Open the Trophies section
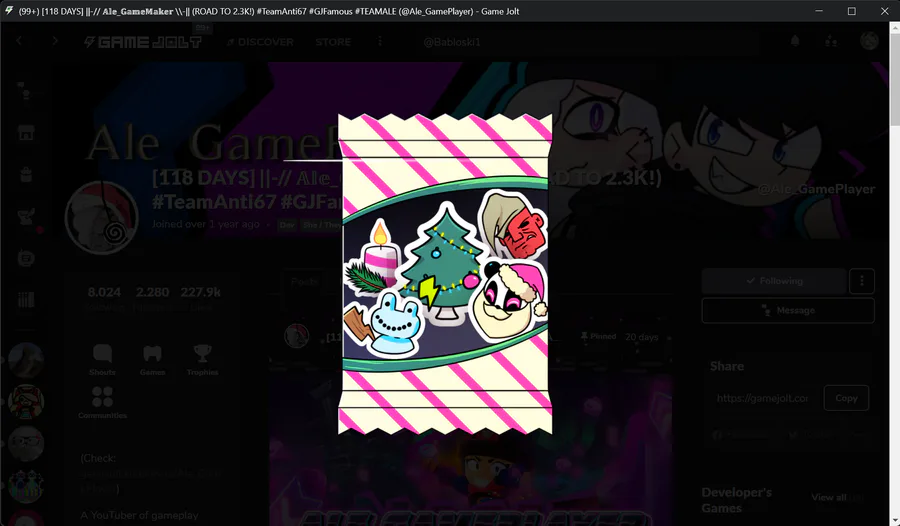Image resolution: width=900 pixels, height=526 pixels. 202,359
